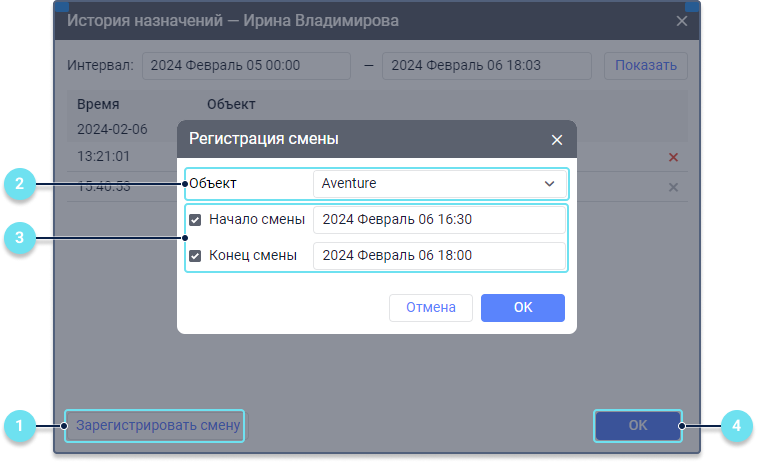Viewport: 757px width, 462px height.
Task: Close the История назначений window
Action: [x=681, y=21]
